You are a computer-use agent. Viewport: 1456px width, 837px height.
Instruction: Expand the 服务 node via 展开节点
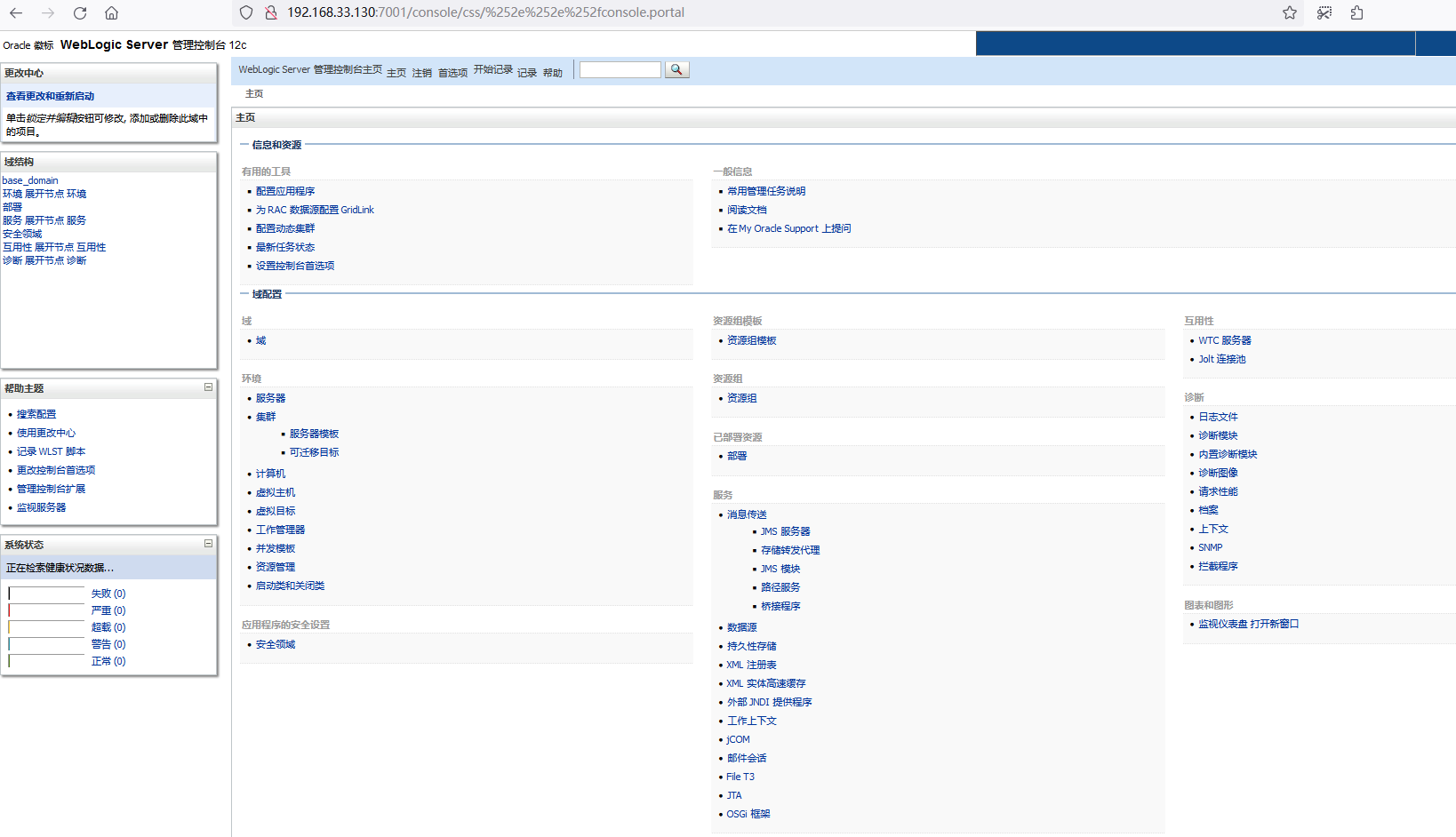44,220
